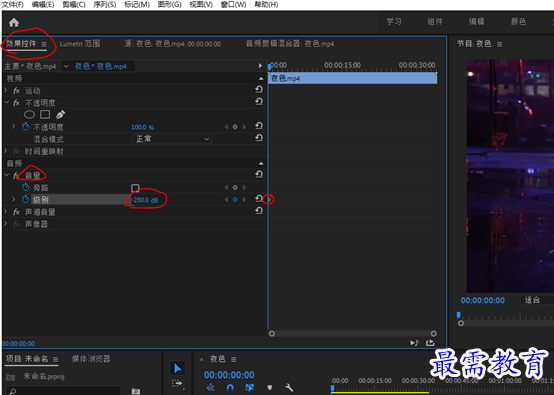Image resolution: width=554 pixels, height=395 pixels.
Task: Expand the 级别 parameter row
Action: pyautogui.click(x=13, y=199)
